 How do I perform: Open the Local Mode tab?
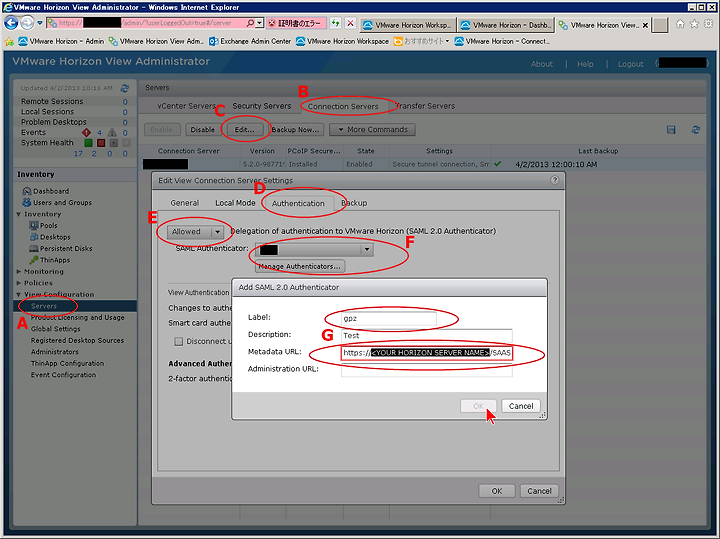point(235,203)
